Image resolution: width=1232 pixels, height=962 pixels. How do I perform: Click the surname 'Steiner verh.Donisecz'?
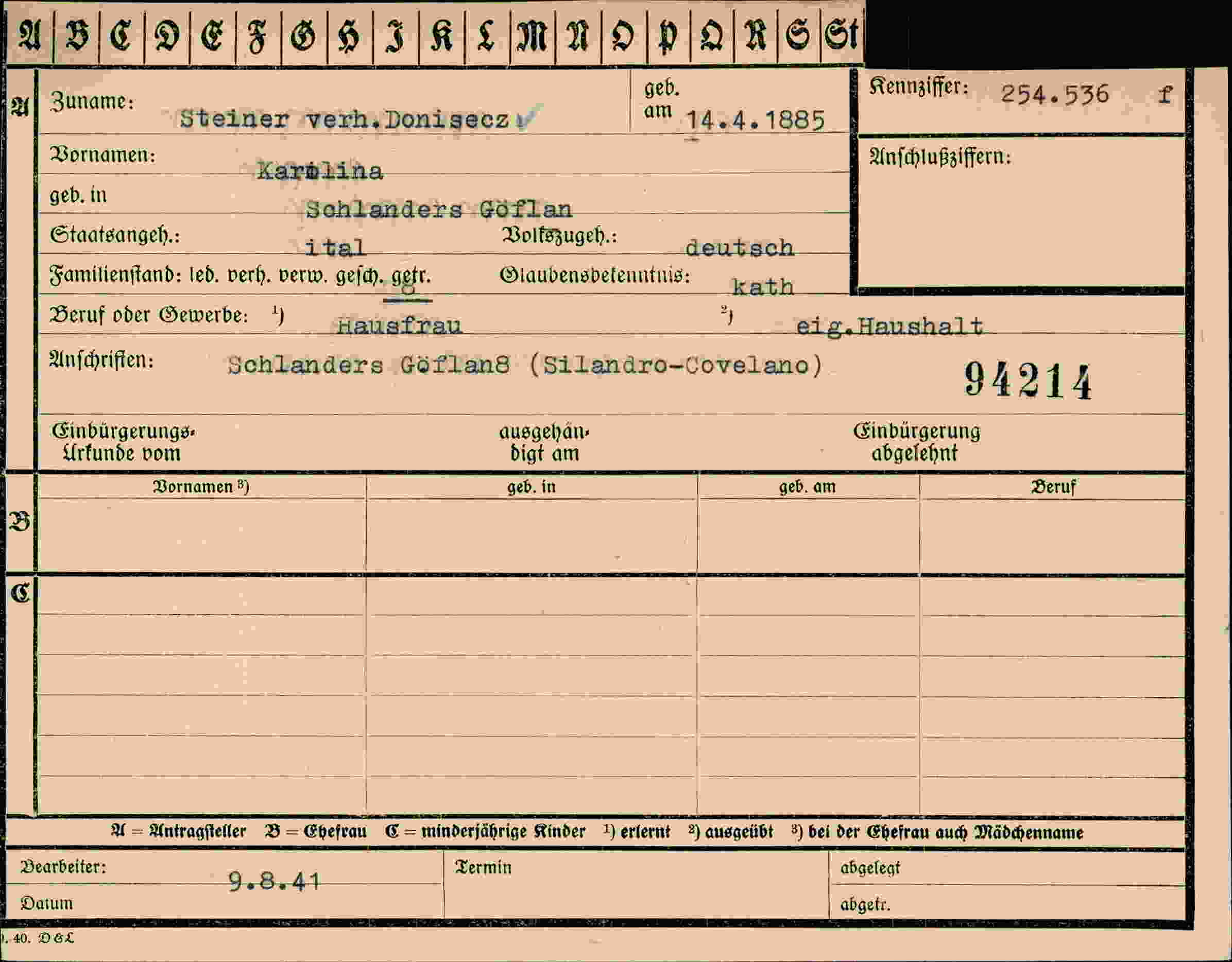(x=345, y=119)
